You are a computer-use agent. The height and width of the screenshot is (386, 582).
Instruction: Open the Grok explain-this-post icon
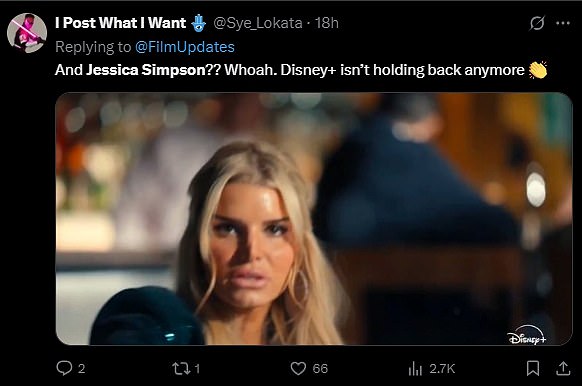(x=537, y=23)
